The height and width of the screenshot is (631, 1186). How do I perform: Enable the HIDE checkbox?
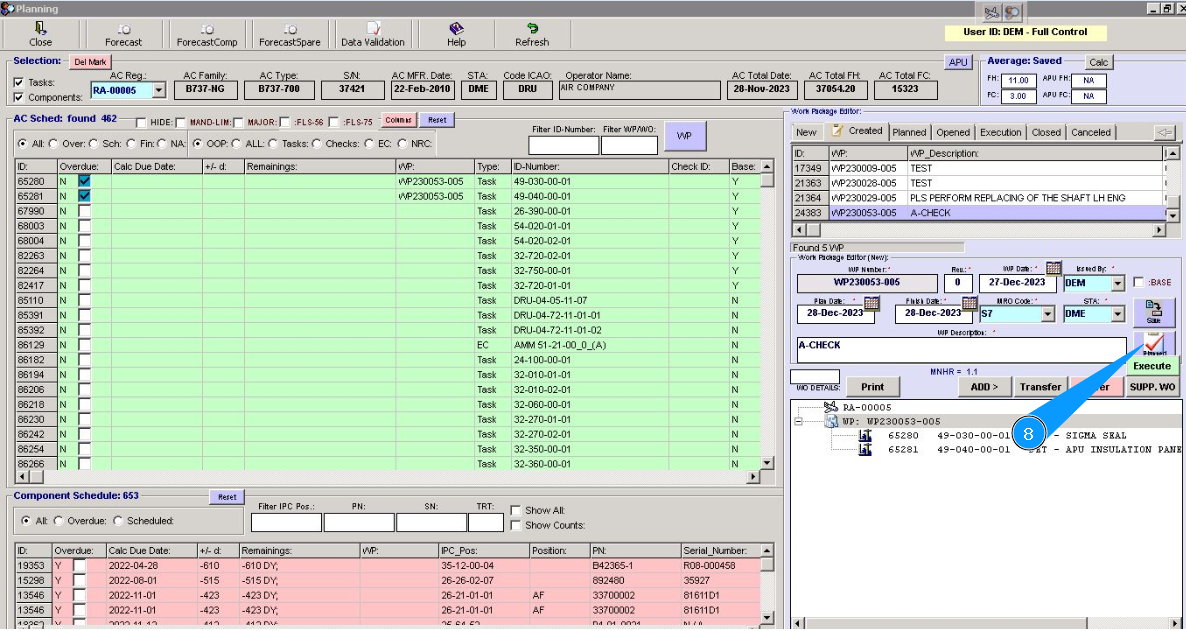141,122
